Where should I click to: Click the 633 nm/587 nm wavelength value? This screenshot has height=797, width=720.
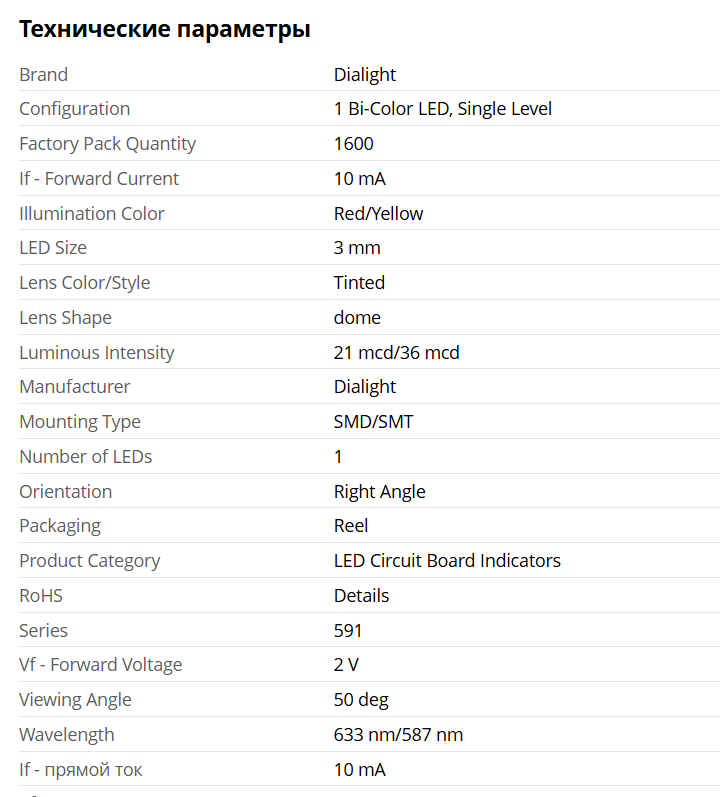point(398,735)
